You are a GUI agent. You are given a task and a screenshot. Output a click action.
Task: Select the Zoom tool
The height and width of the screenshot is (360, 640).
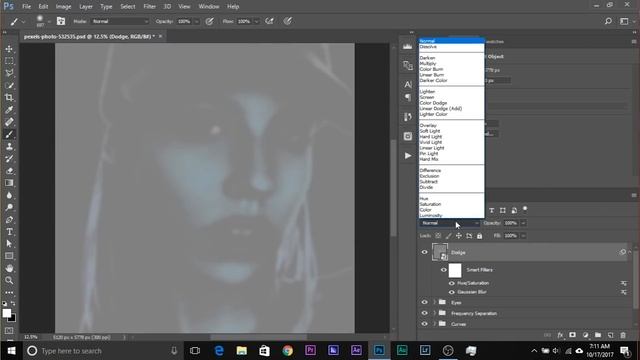pos(9,280)
